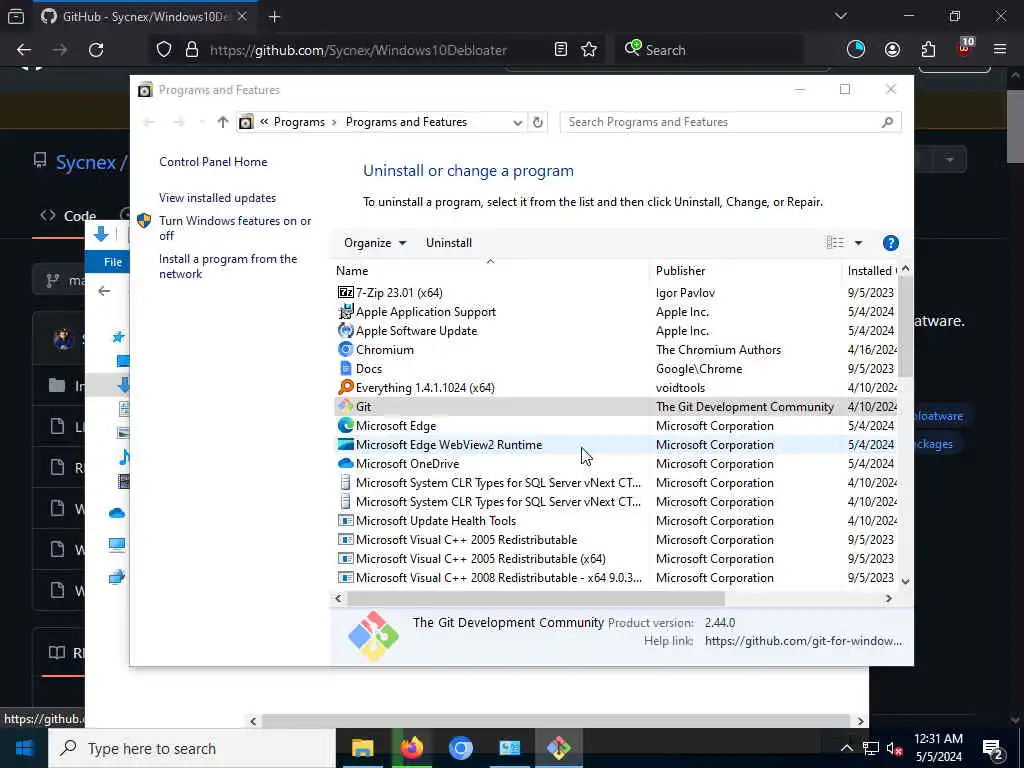The height and width of the screenshot is (768, 1024).
Task: Select the Microsoft Edge WebView2 Runtime icon
Action: click(x=345, y=444)
